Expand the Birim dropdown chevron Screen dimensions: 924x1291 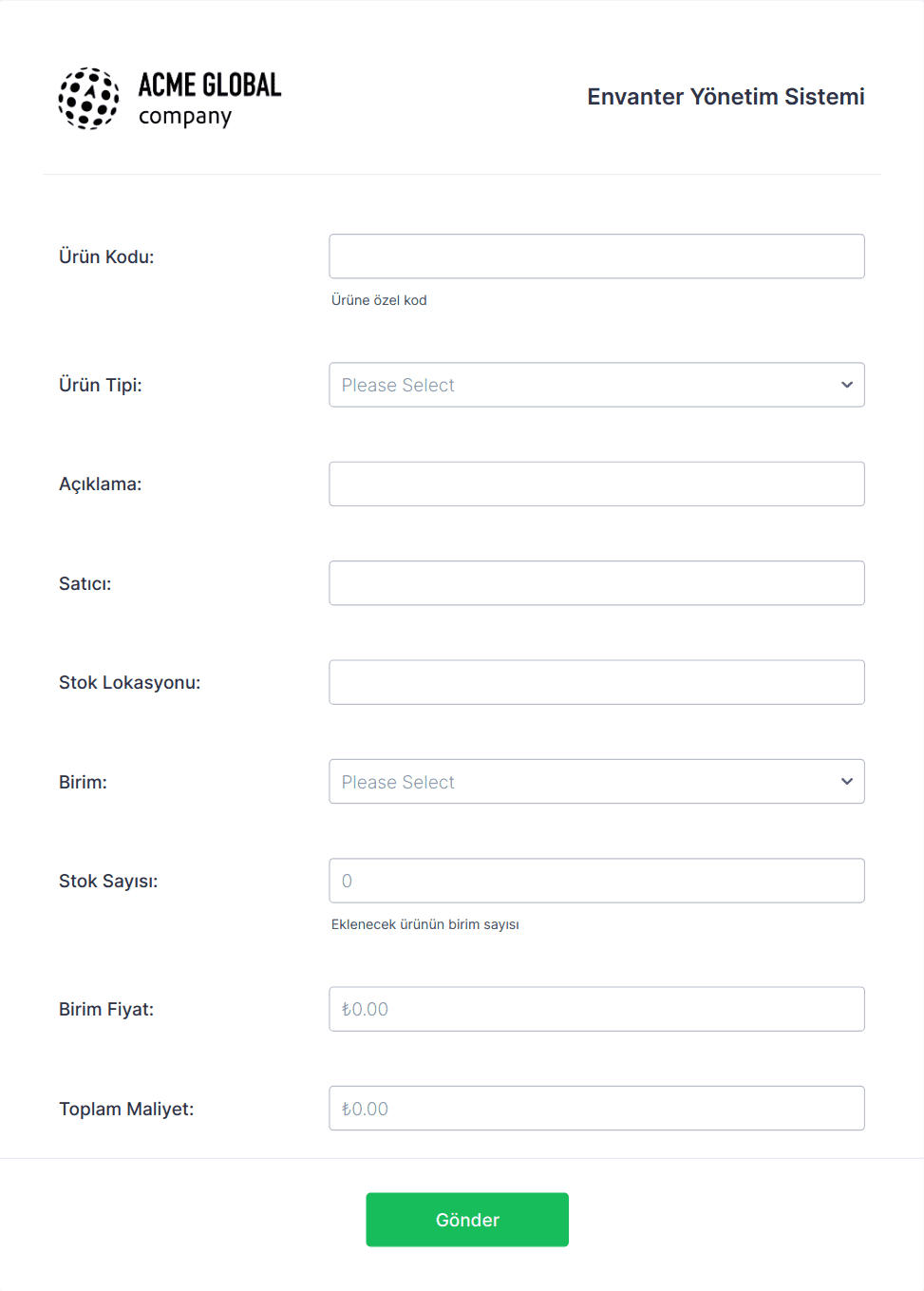click(847, 782)
